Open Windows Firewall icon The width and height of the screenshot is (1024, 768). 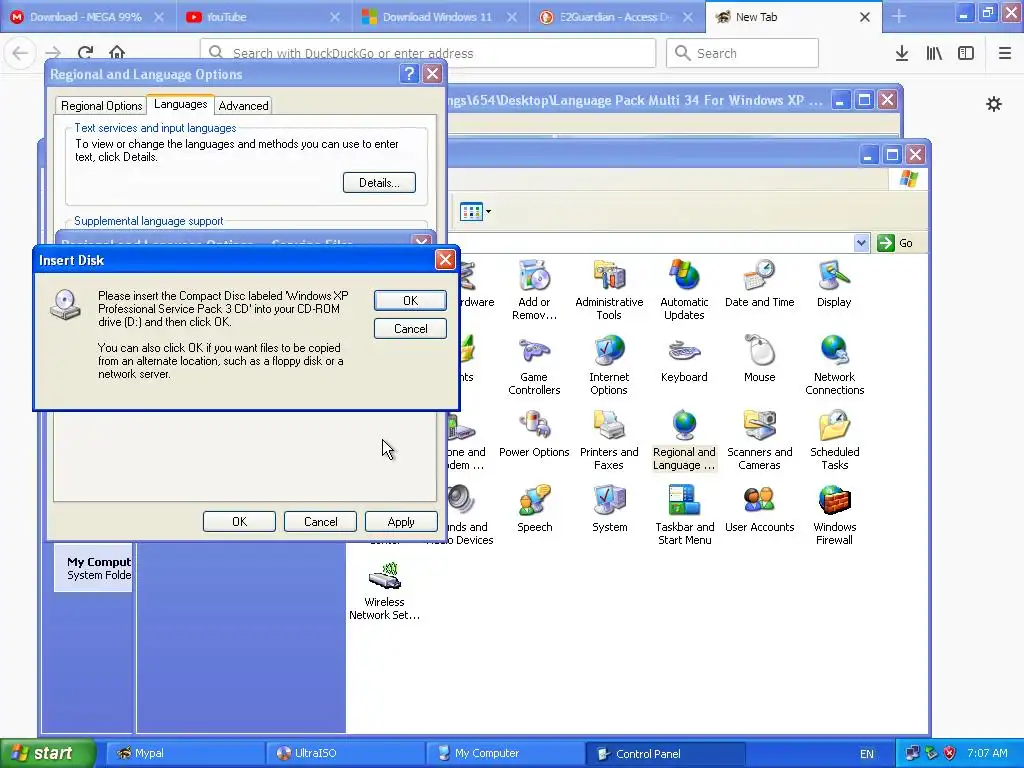(835, 515)
